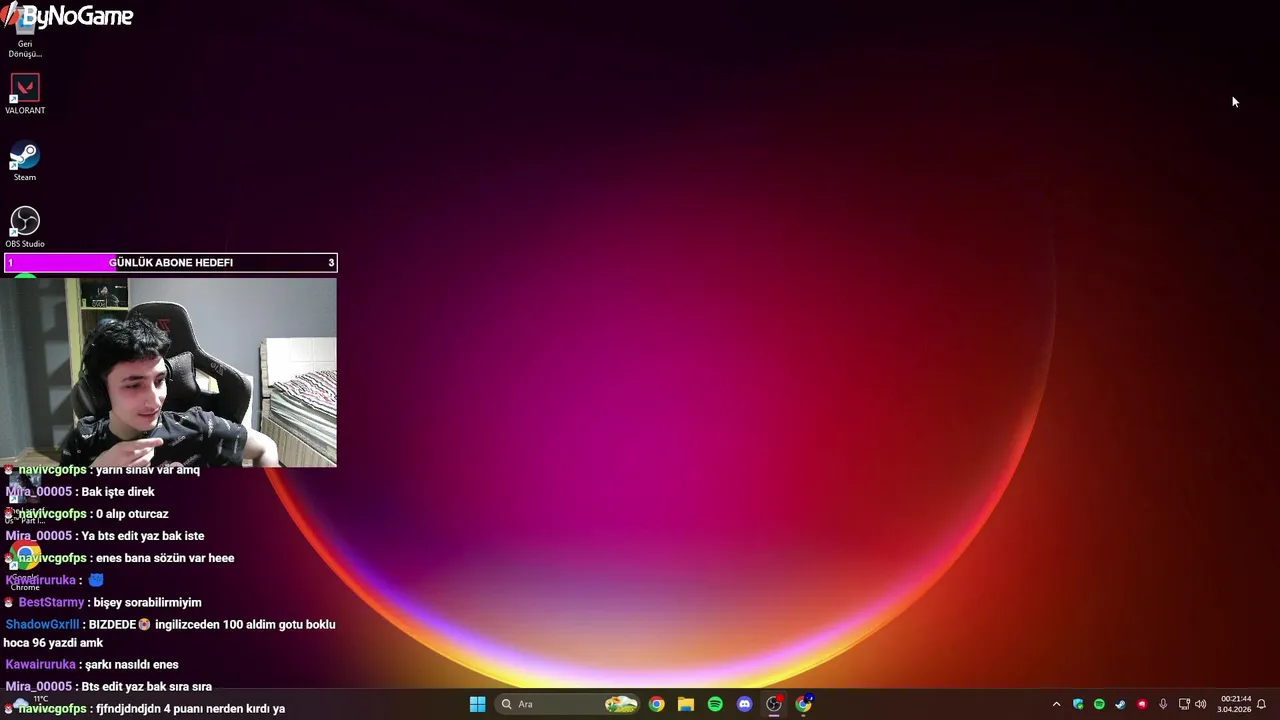This screenshot has width=1280, height=720.
Task: Launch OBS Studio from the desktop
Action: click(x=25, y=227)
